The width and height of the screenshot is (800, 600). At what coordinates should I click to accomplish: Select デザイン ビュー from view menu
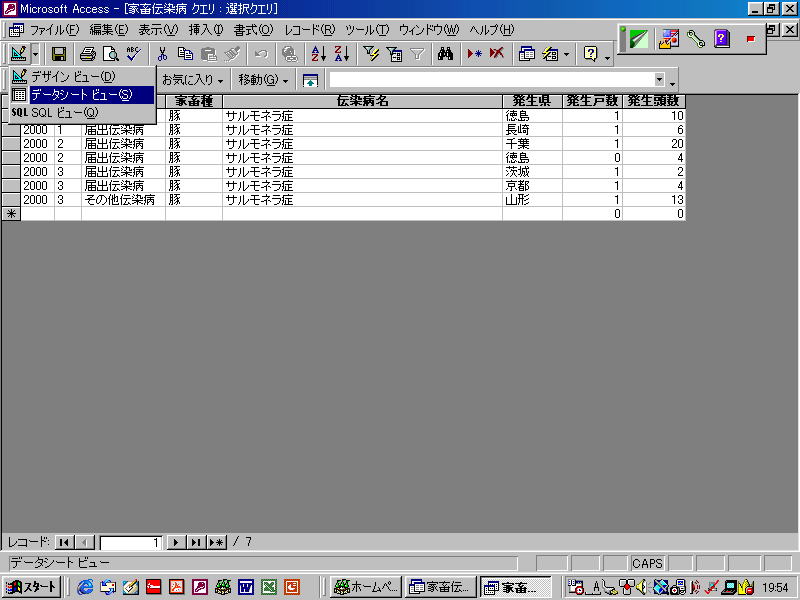pos(73,77)
